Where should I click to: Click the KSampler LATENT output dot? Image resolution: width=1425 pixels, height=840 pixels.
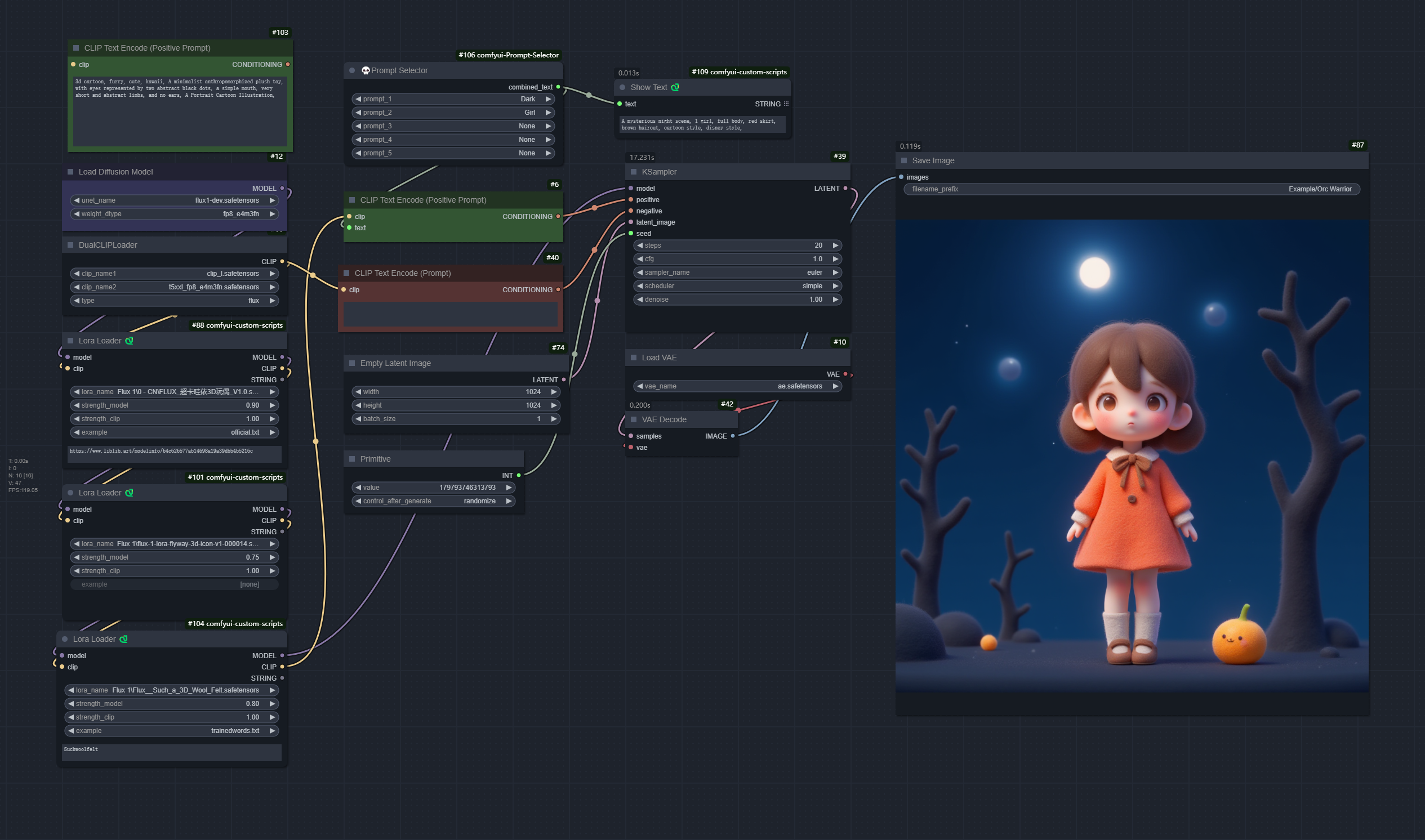point(845,189)
